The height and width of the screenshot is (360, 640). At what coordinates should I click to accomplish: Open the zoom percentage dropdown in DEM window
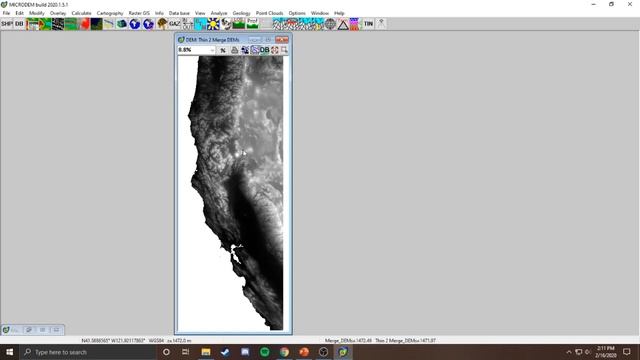point(212,50)
